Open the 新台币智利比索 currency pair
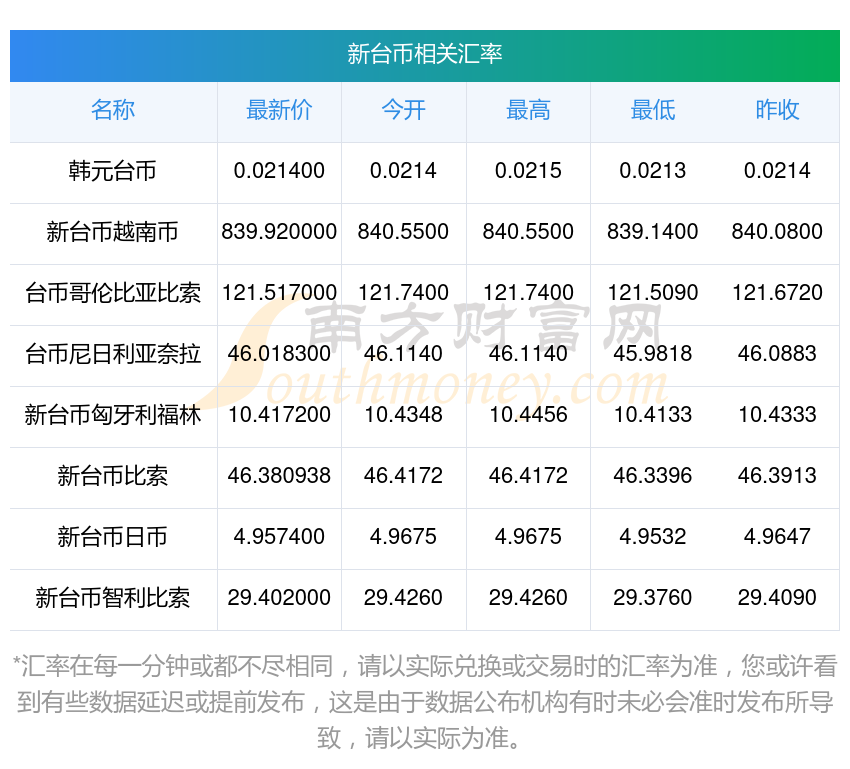 click(x=113, y=598)
